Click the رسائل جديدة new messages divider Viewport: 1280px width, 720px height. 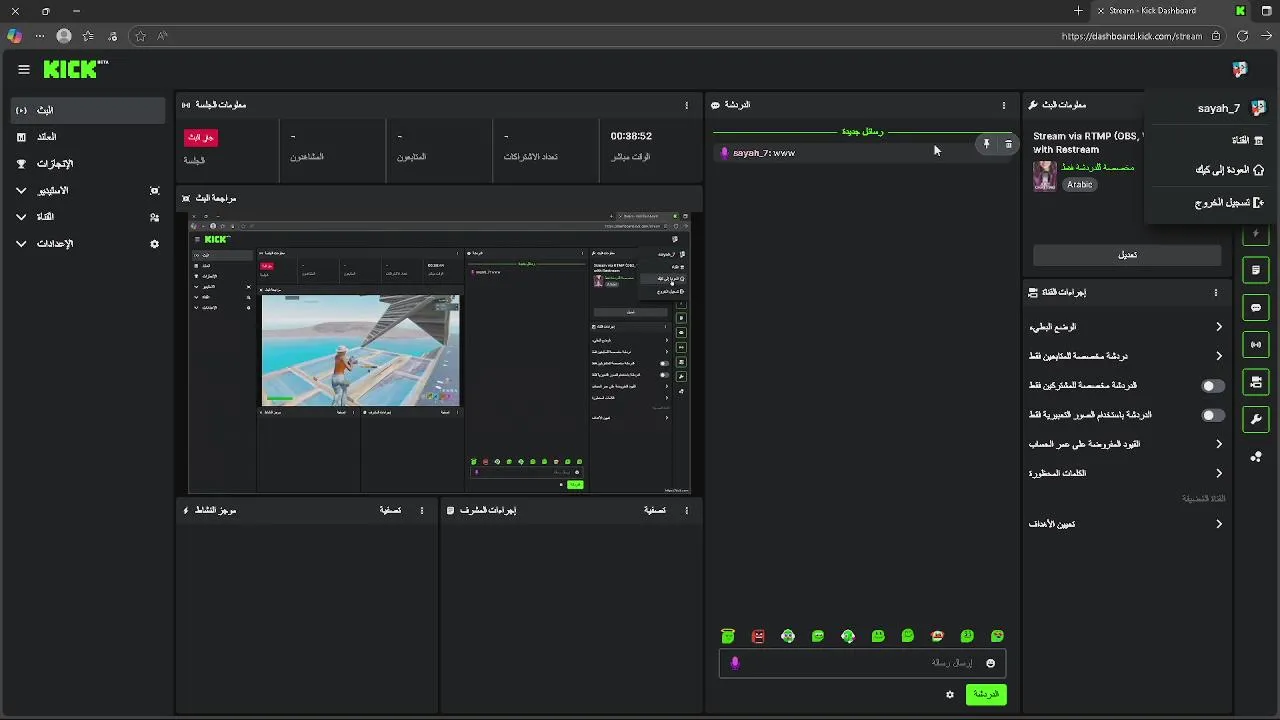coord(862,131)
